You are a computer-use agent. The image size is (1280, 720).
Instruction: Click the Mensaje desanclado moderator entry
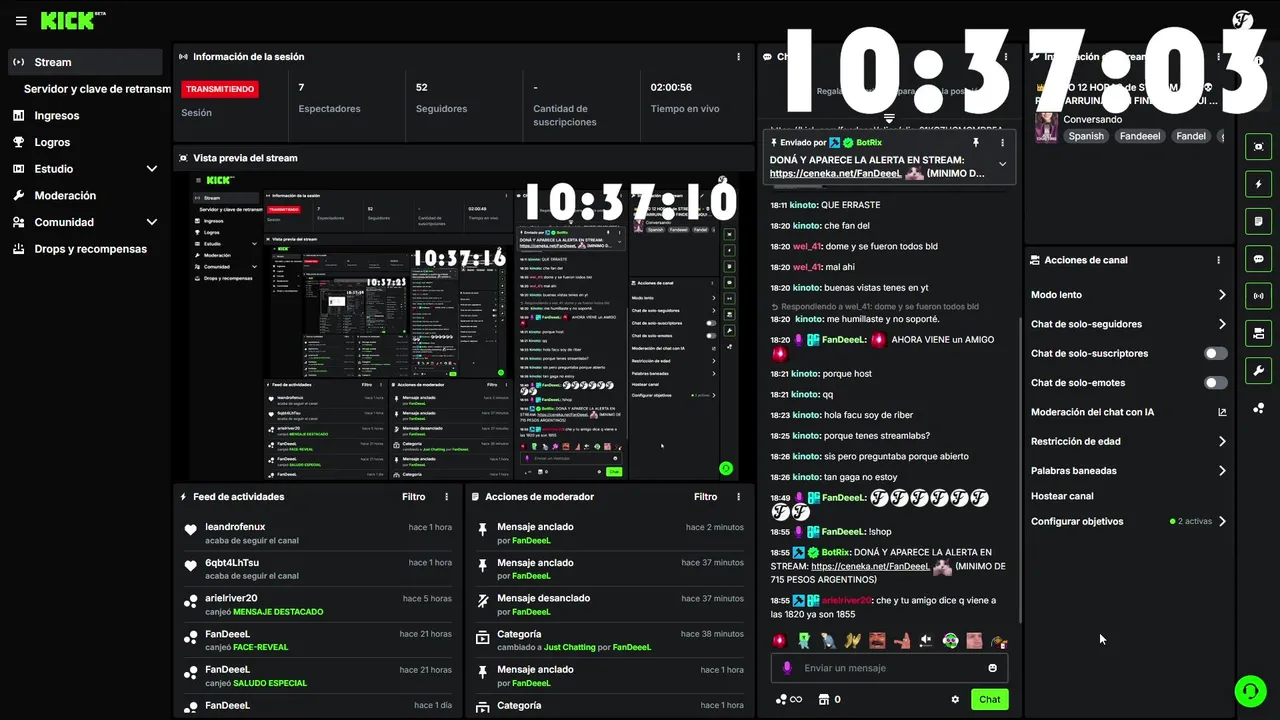610,605
